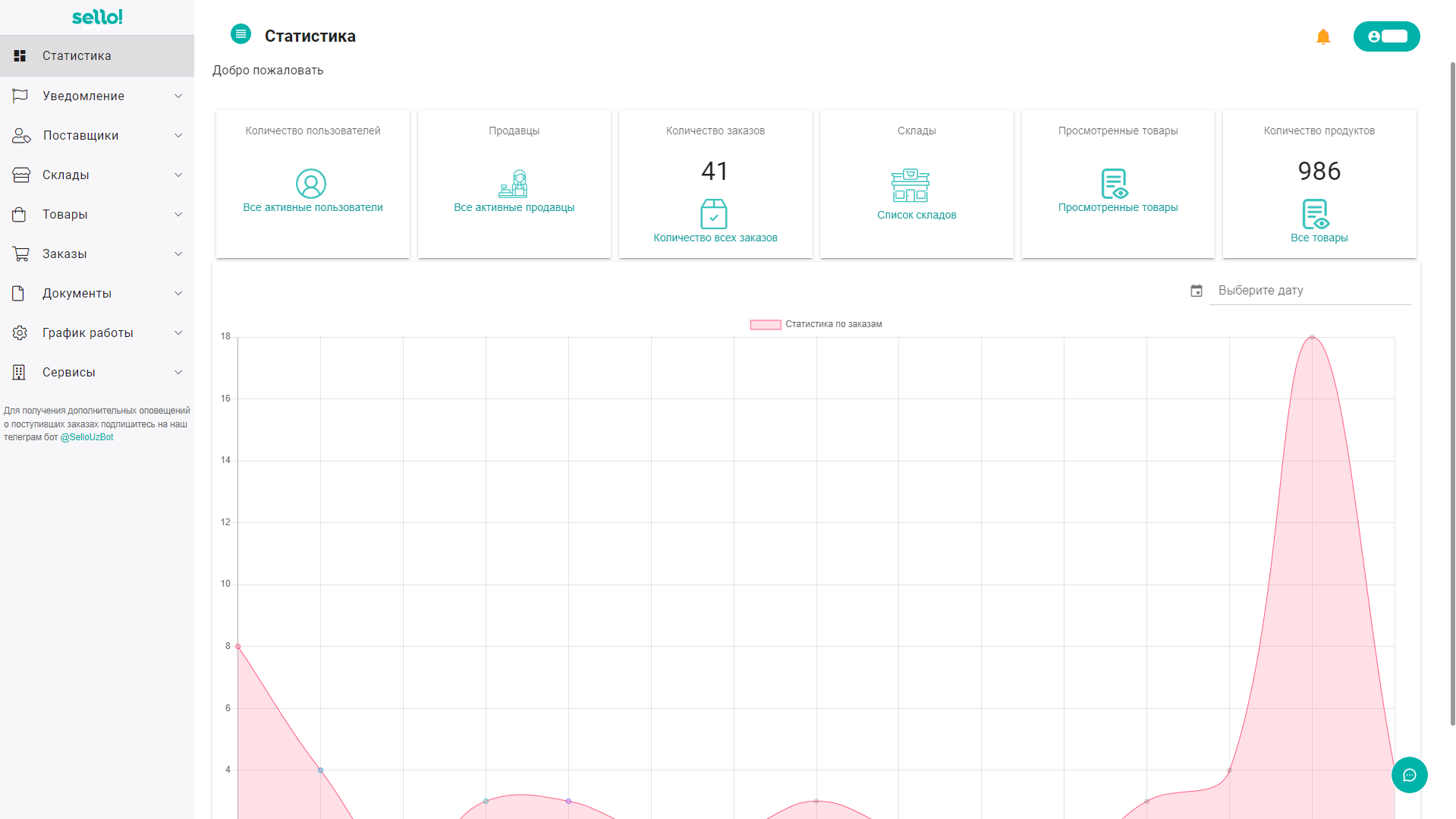Click the Товары shopping bag icon

(20, 214)
